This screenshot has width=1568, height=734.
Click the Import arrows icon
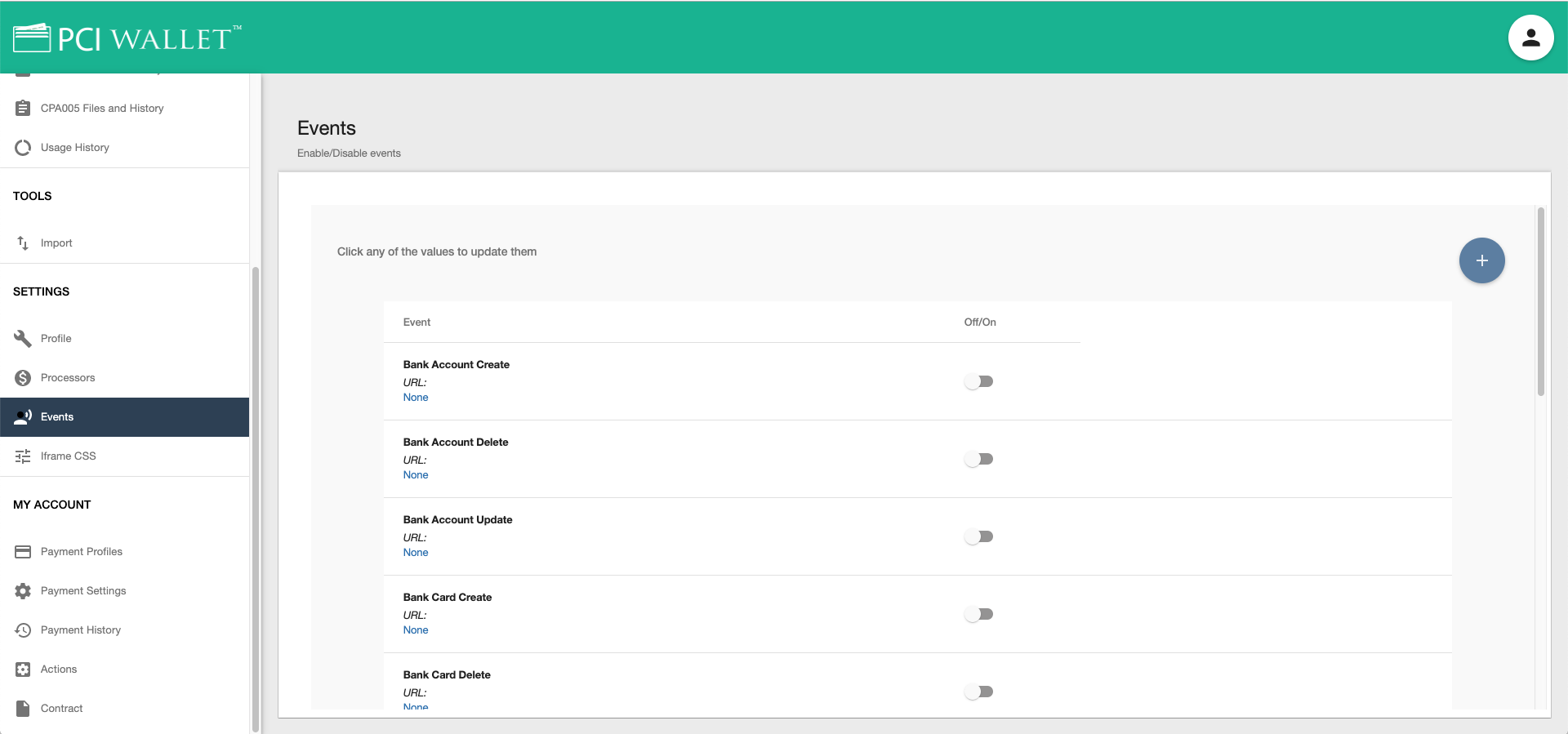click(x=23, y=242)
